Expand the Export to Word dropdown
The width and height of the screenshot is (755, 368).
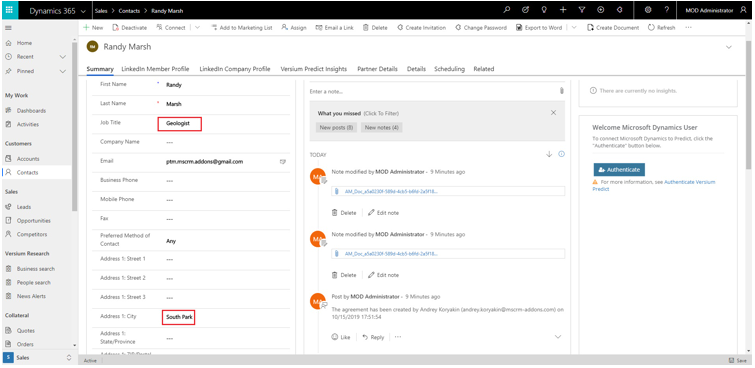coord(574,28)
